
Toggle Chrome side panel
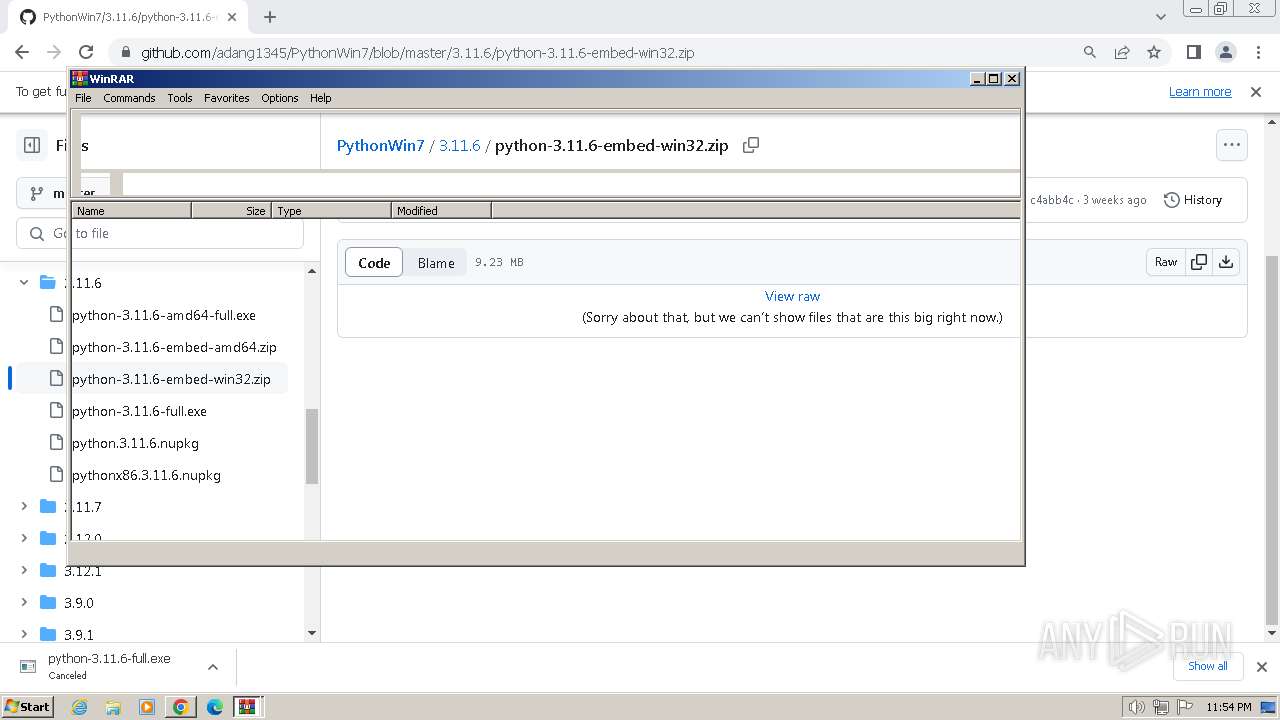point(1194,52)
